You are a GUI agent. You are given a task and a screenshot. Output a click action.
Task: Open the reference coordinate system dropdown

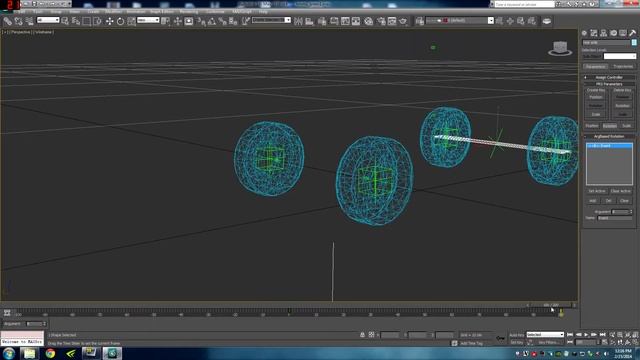pos(148,20)
